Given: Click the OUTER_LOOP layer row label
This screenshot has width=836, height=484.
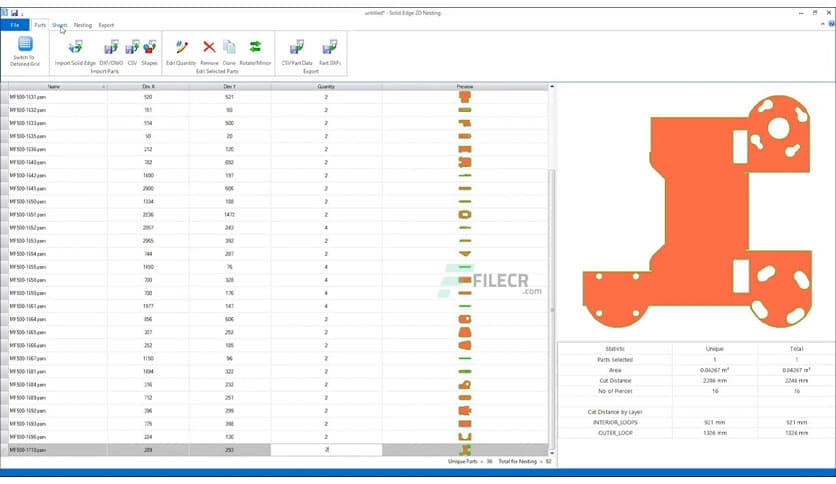Looking at the screenshot, I should click(615, 433).
